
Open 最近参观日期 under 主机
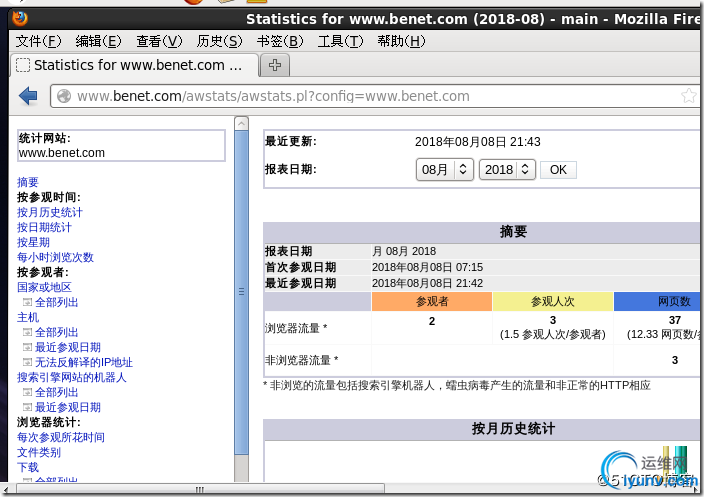tap(68, 347)
